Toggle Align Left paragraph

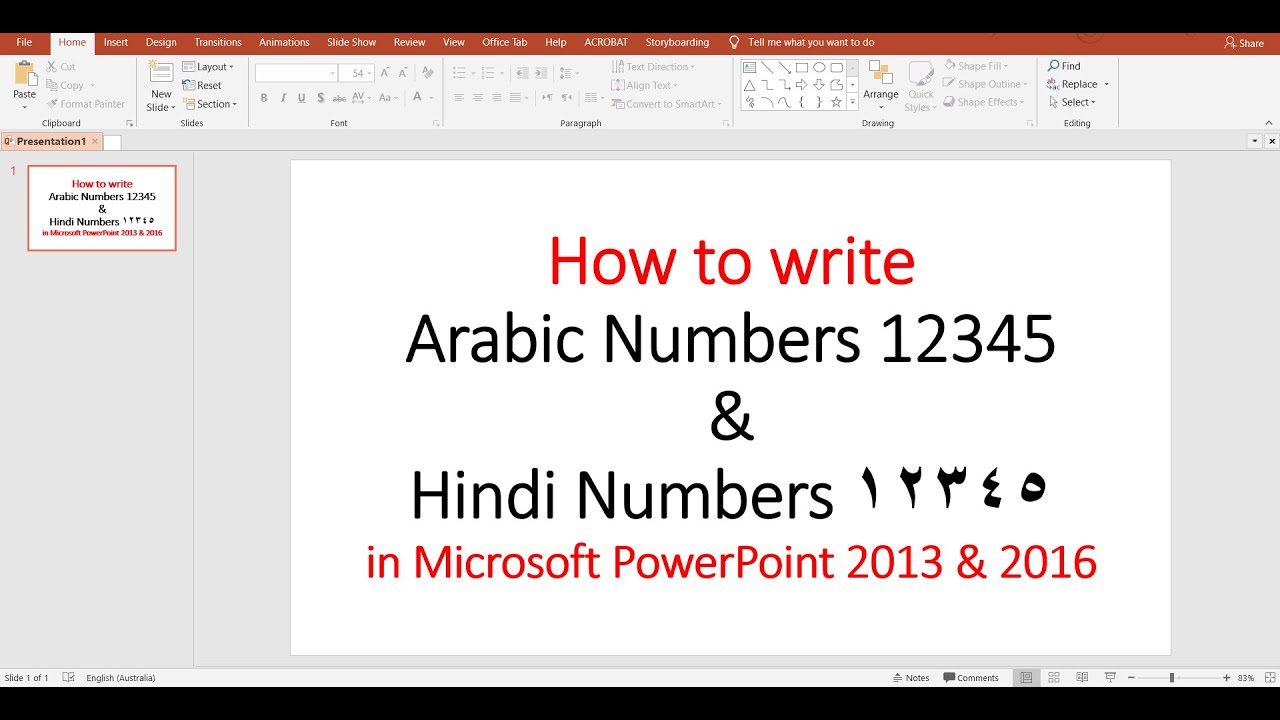pos(459,98)
